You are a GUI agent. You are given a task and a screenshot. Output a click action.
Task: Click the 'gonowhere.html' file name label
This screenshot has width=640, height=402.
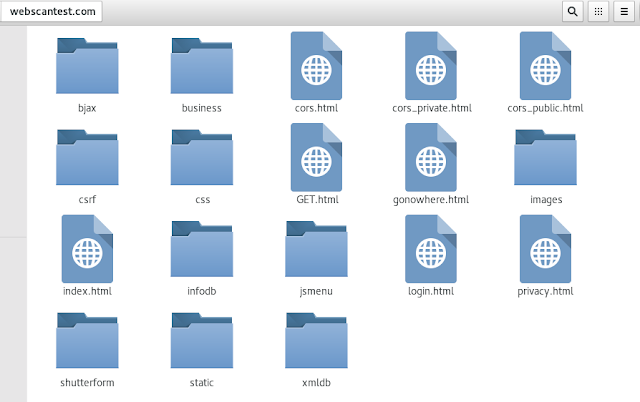click(431, 200)
